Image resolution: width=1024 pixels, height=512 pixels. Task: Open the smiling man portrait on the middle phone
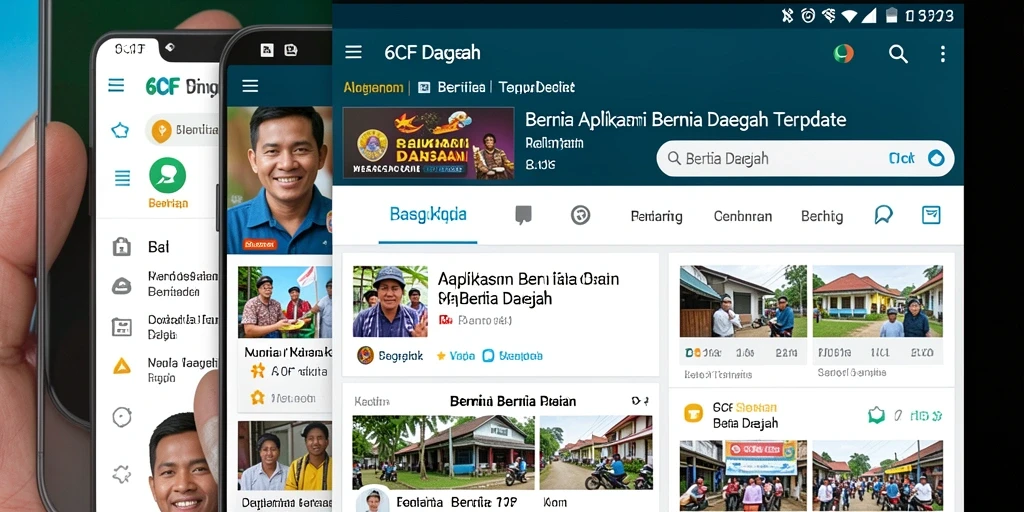click(280, 180)
